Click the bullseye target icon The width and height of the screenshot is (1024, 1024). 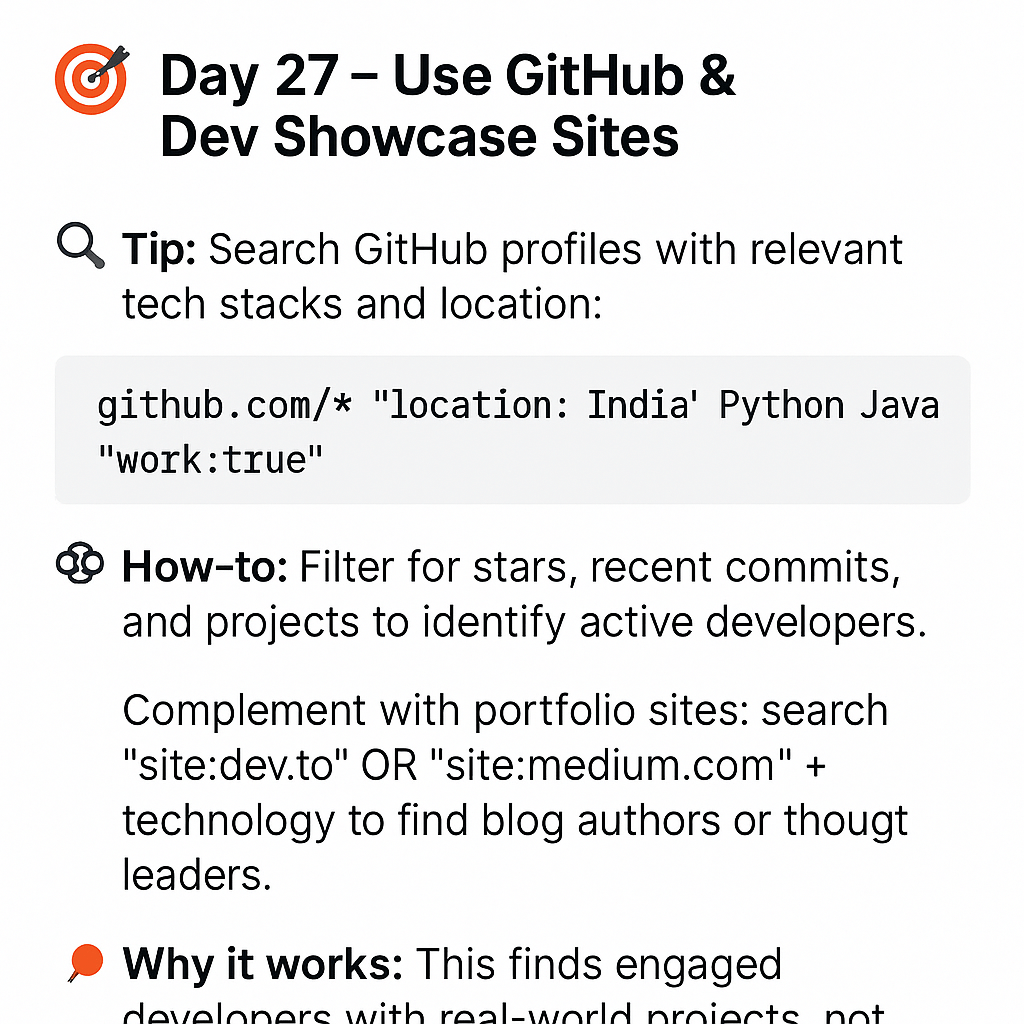(x=91, y=78)
